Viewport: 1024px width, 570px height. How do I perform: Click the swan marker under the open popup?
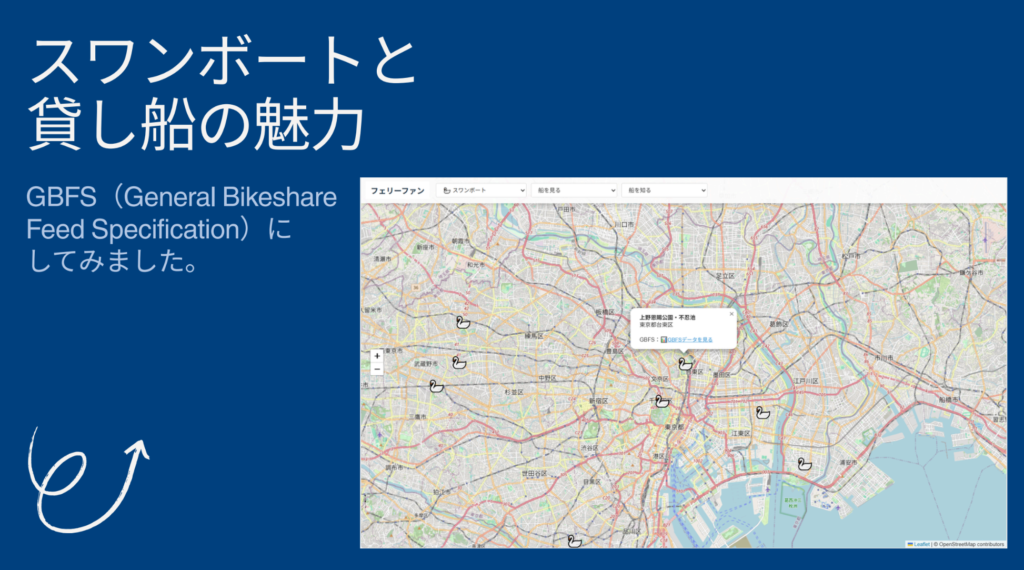pos(685,364)
